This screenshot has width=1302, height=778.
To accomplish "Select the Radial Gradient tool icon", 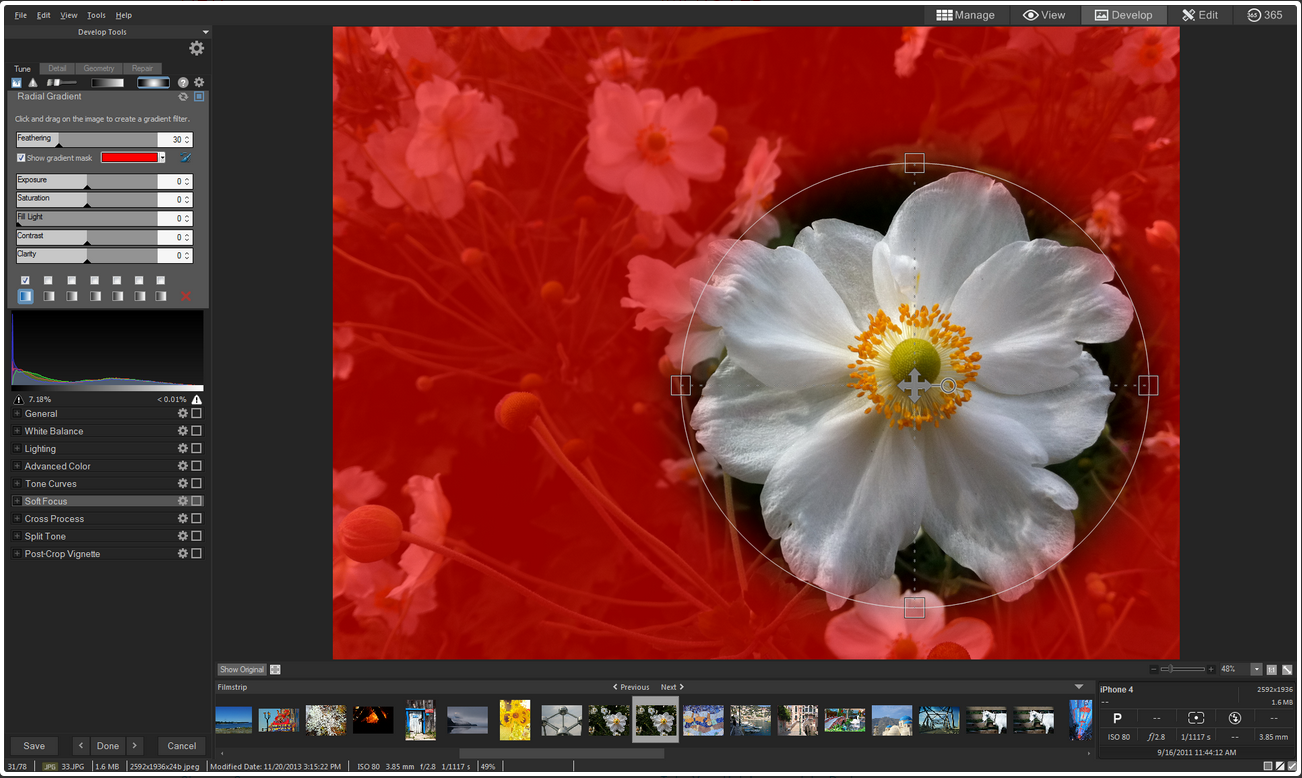I will (153, 82).
